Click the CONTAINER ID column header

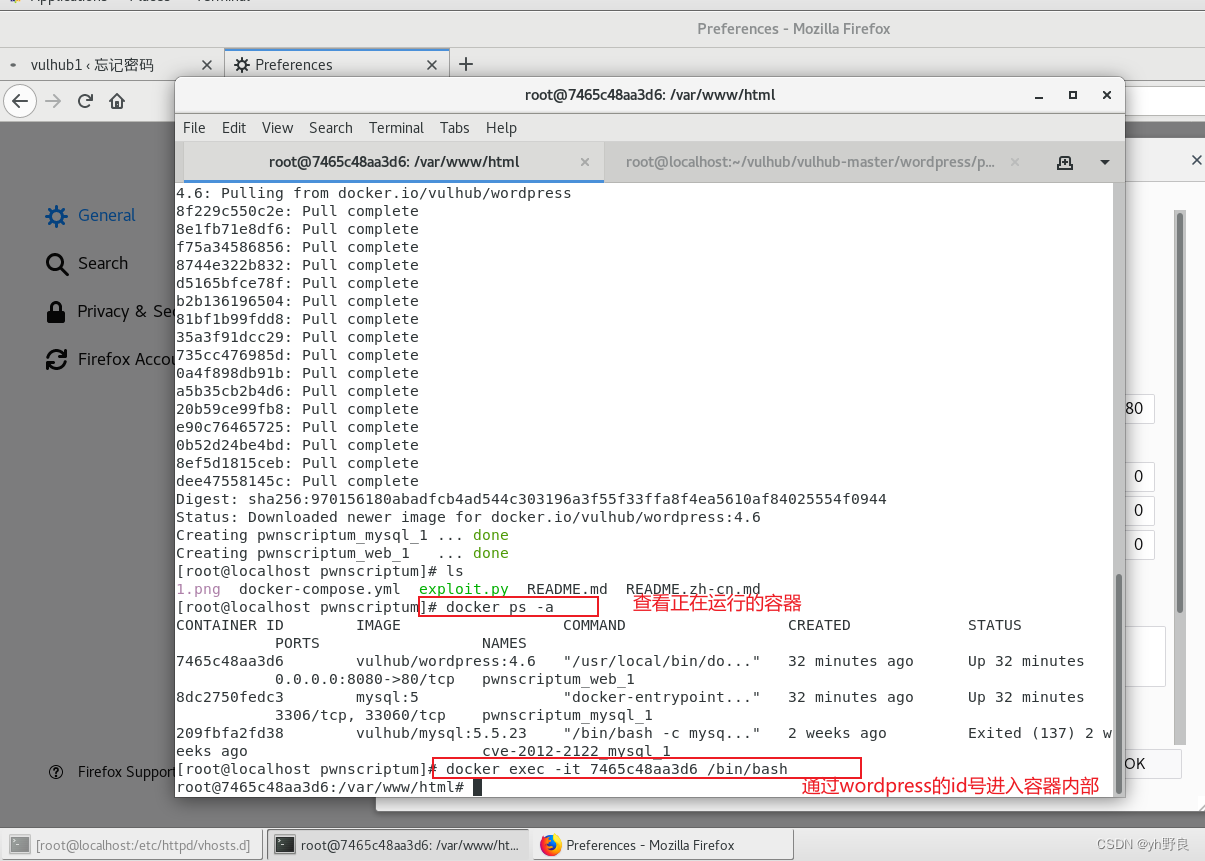230,625
